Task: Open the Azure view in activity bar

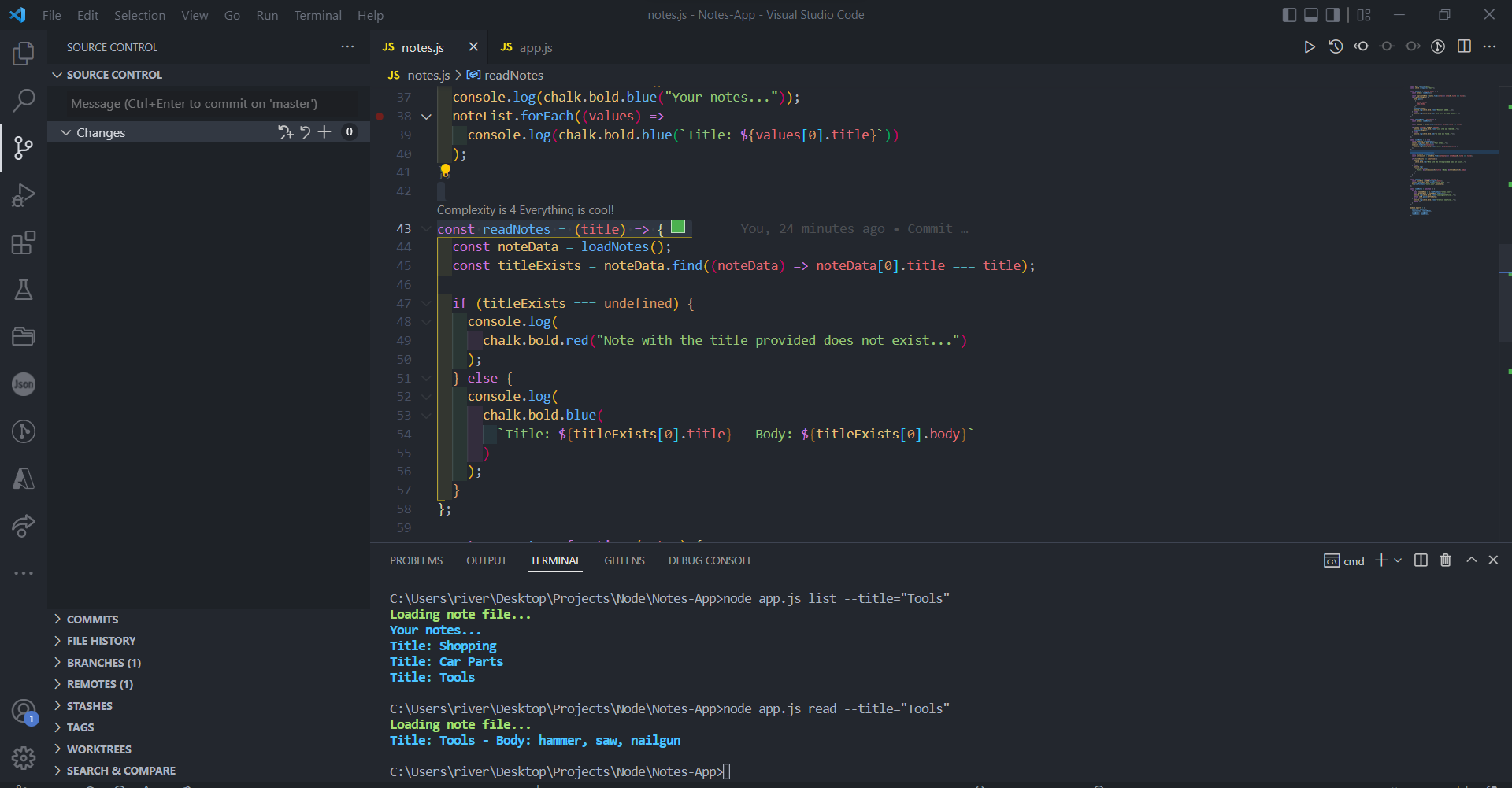Action: click(x=24, y=479)
